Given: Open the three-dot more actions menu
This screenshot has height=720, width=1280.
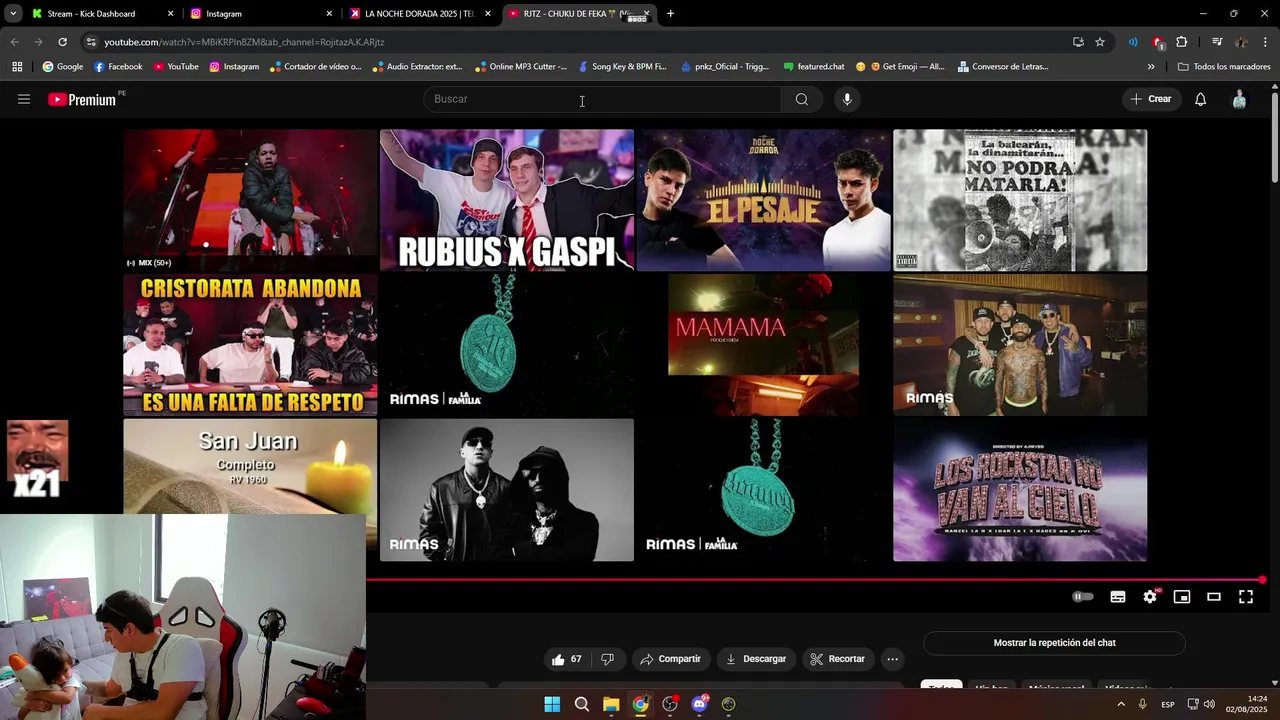Looking at the screenshot, I should click(x=892, y=659).
